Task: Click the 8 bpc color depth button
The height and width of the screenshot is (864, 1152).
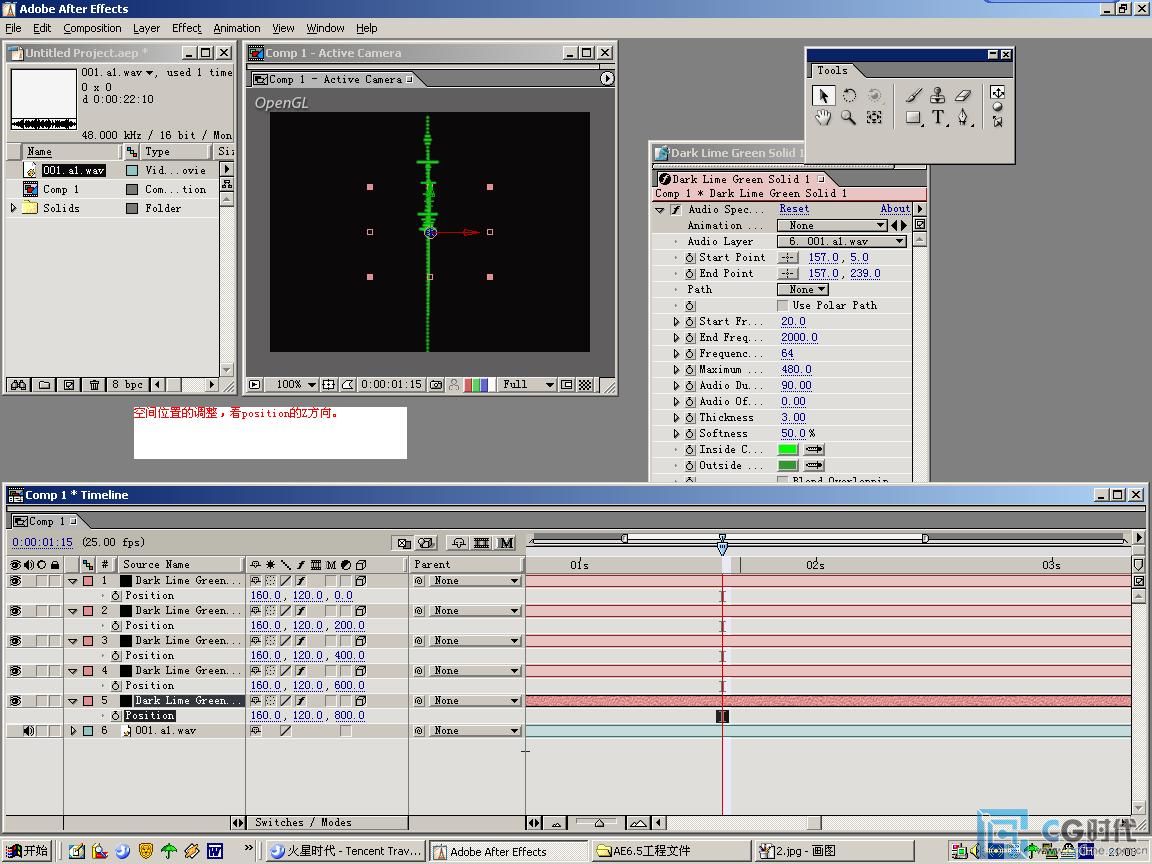Action: coord(128,384)
